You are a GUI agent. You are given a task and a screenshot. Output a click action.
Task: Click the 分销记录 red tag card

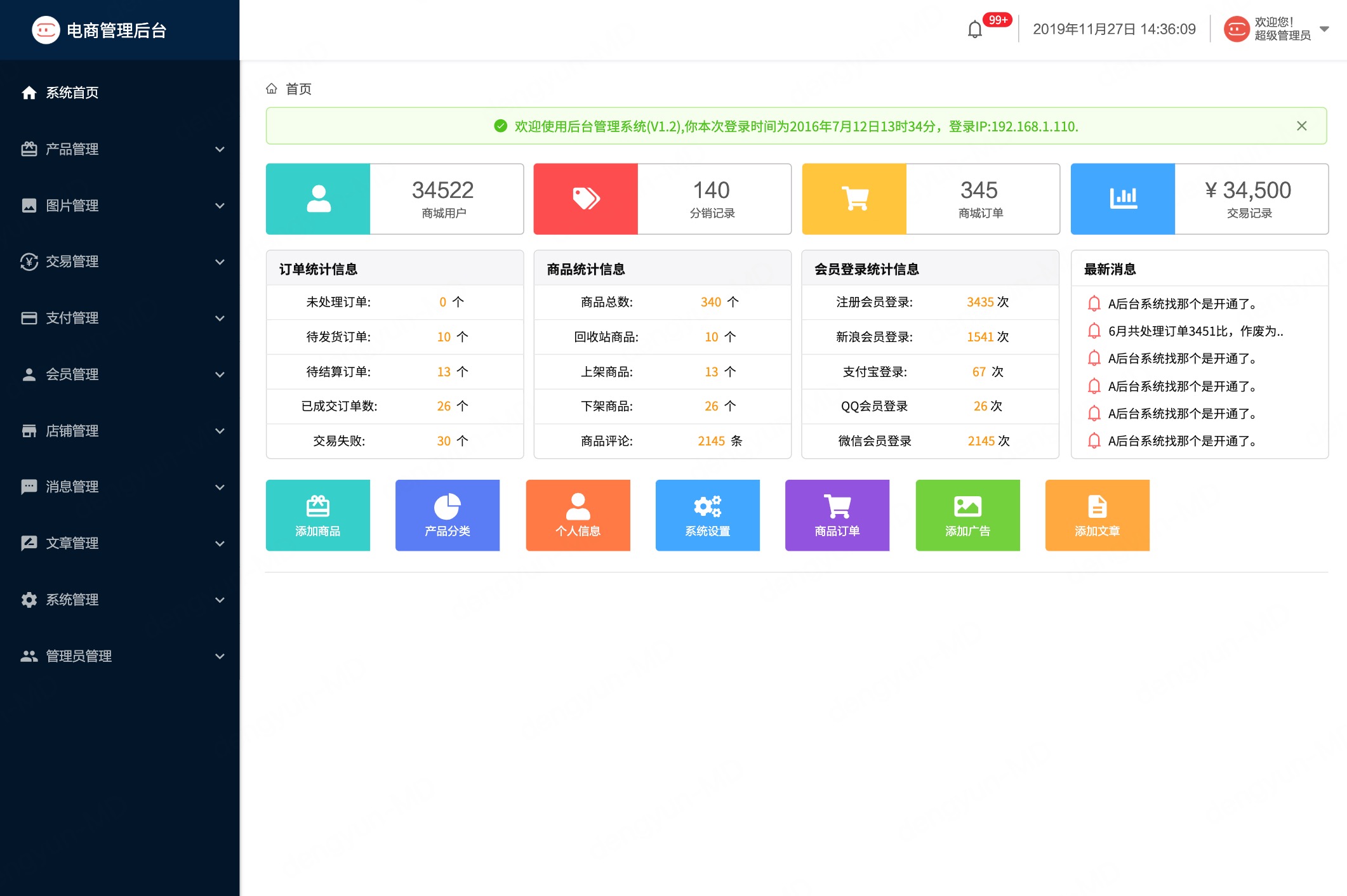(x=585, y=199)
